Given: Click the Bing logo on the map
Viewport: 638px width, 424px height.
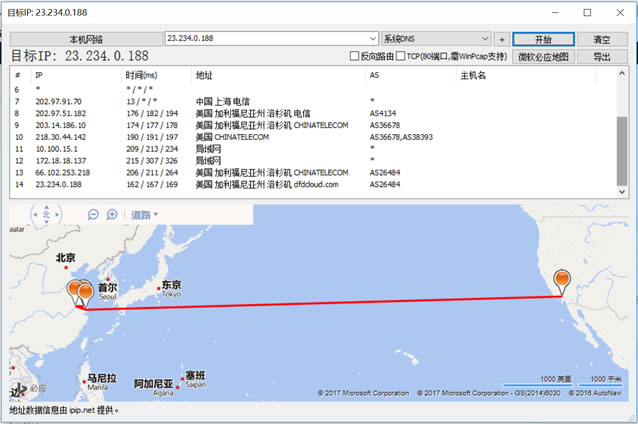Looking at the screenshot, I should click(27, 388).
